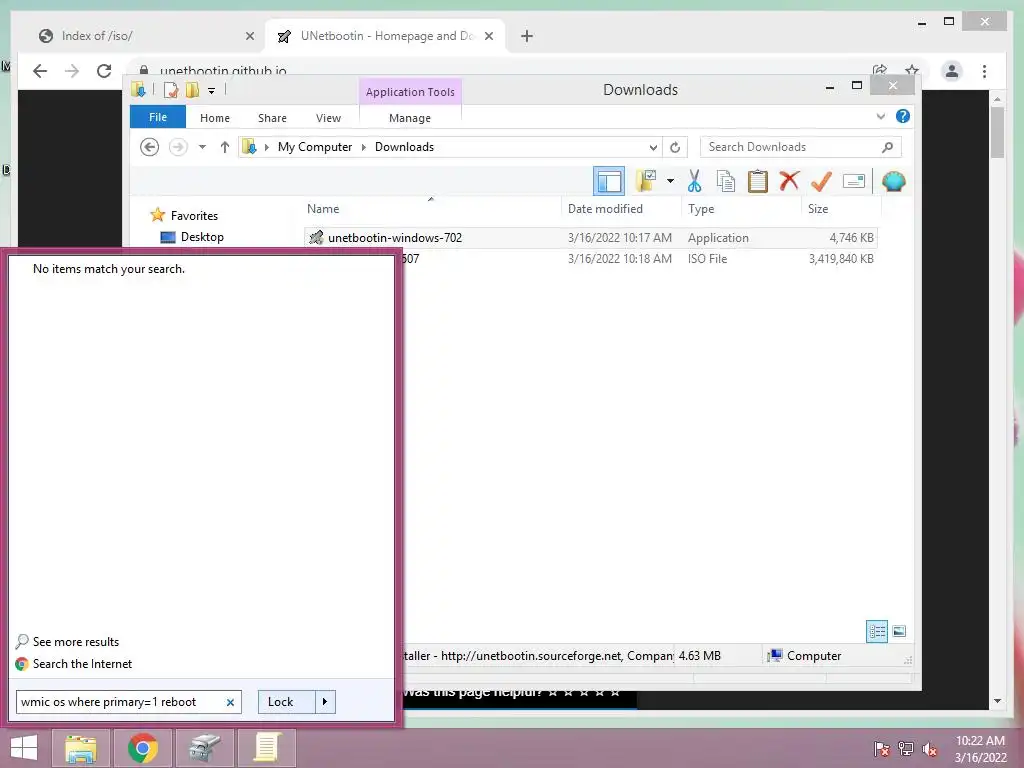Open the blue Help question mark icon
The height and width of the screenshot is (768, 1024).
pyautogui.click(x=903, y=116)
